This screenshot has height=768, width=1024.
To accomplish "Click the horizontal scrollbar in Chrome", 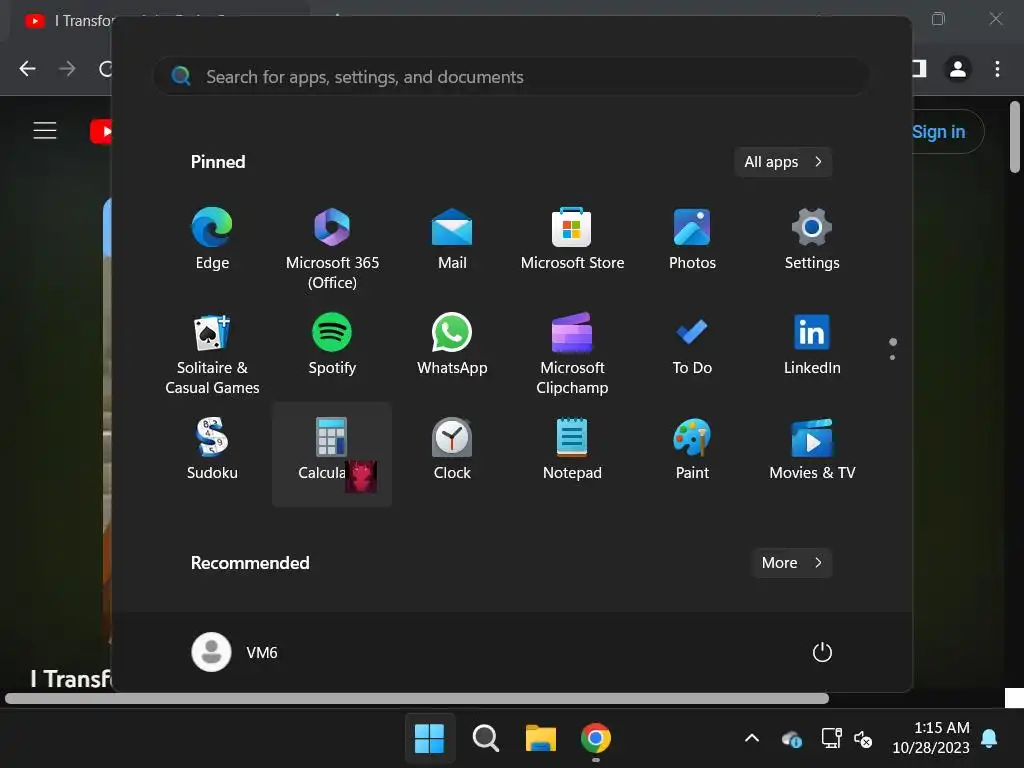I will point(417,698).
